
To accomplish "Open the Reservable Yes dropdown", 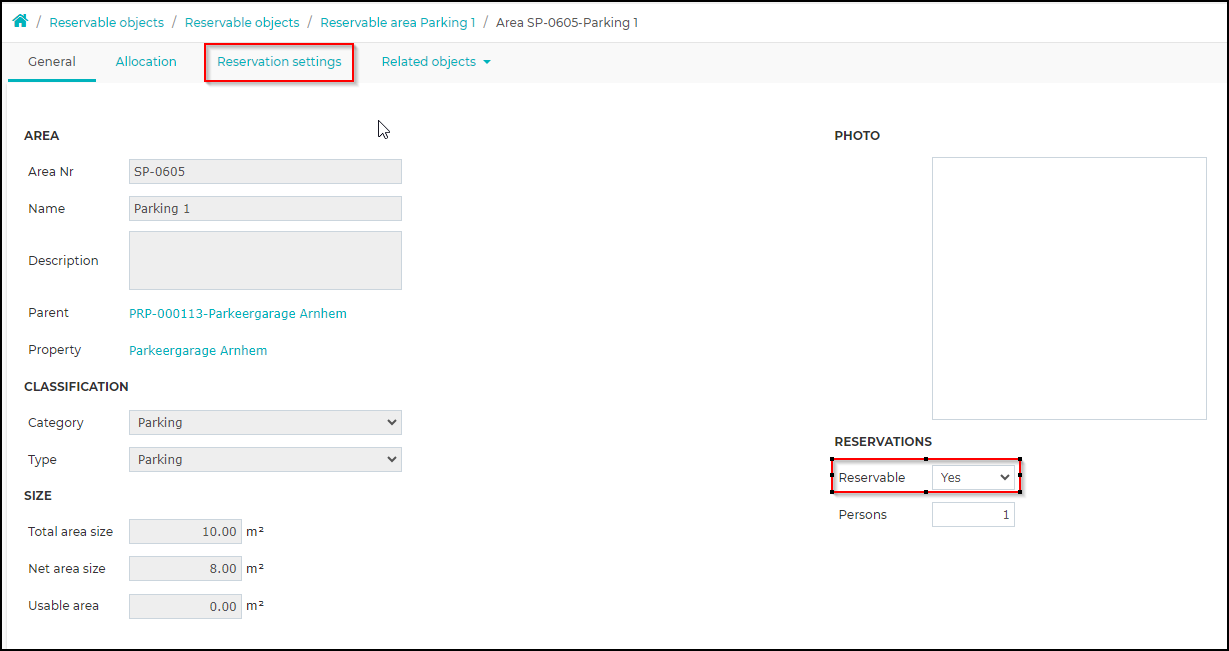I will (973, 478).
